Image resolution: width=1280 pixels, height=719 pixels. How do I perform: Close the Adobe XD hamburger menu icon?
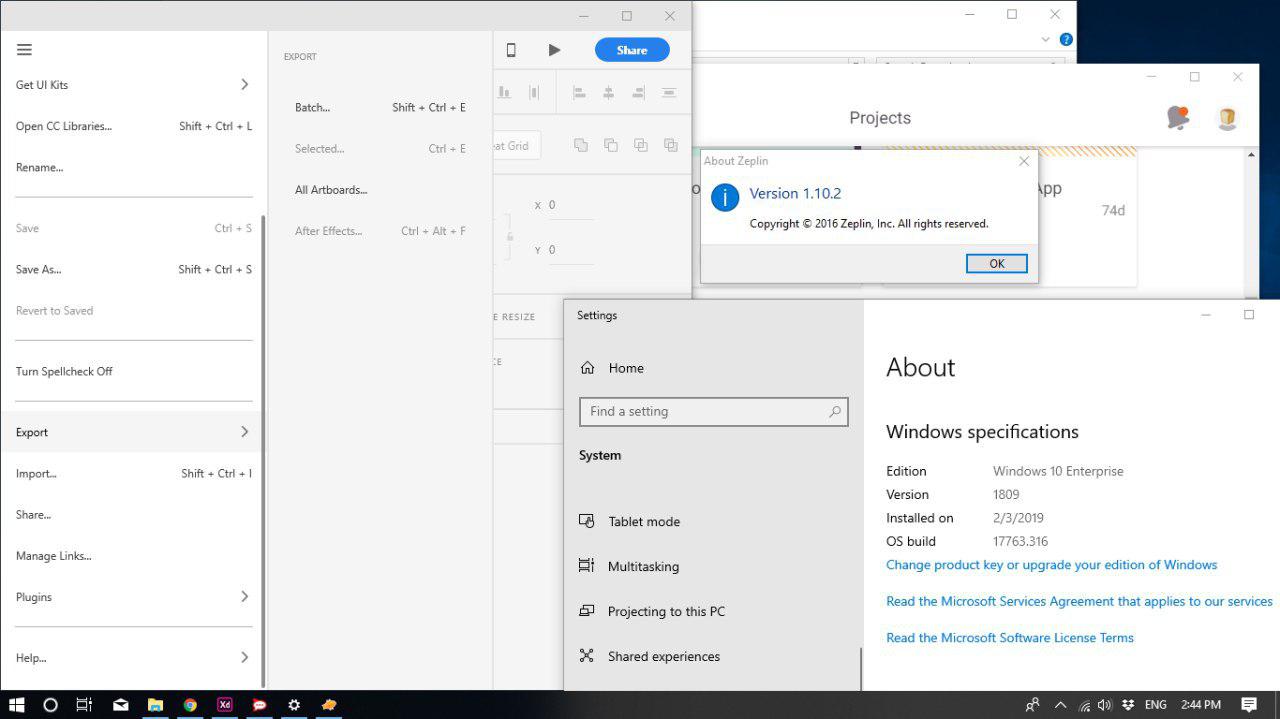[24, 50]
